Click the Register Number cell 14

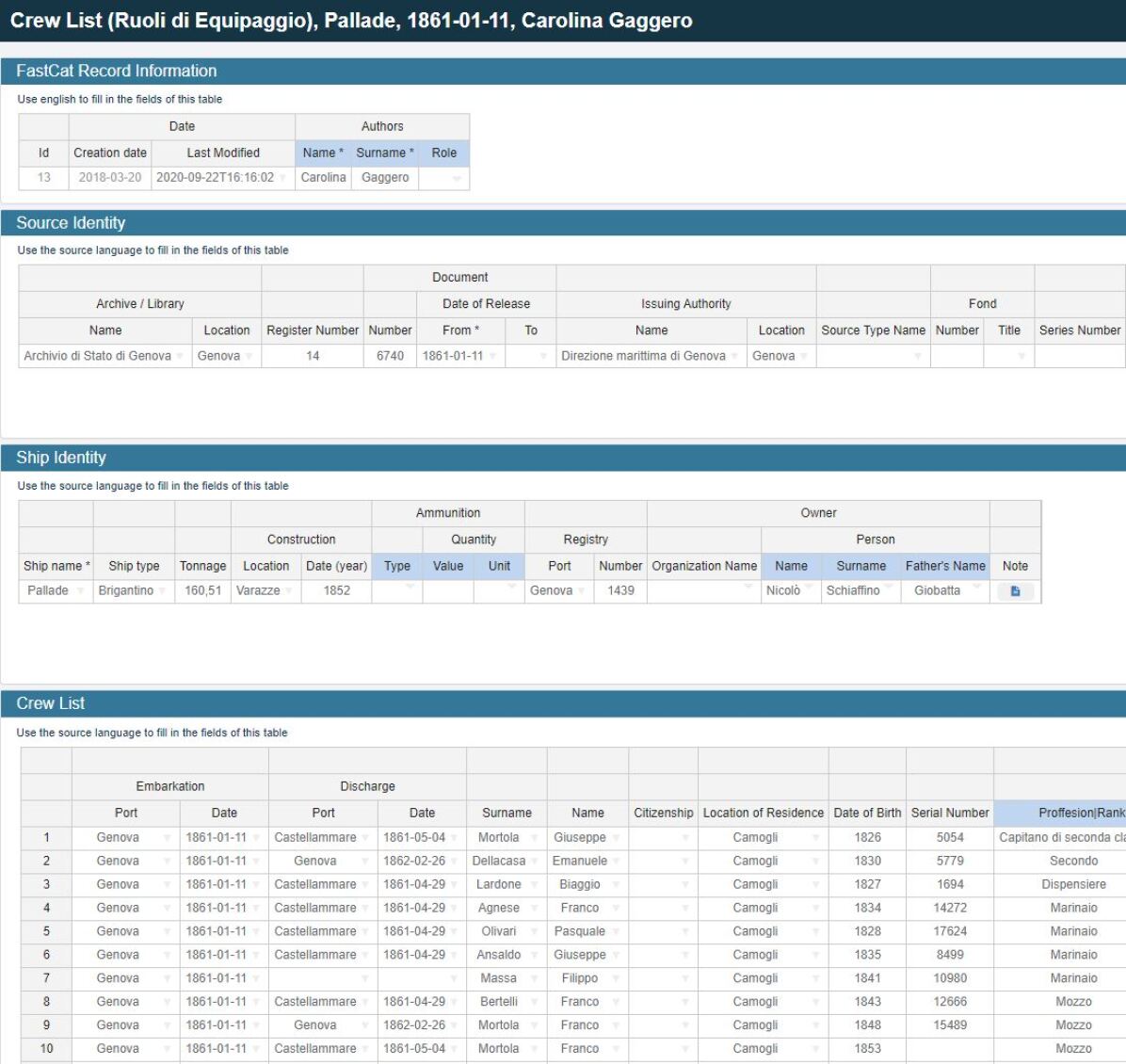pyautogui.click(x=313, y=356)
